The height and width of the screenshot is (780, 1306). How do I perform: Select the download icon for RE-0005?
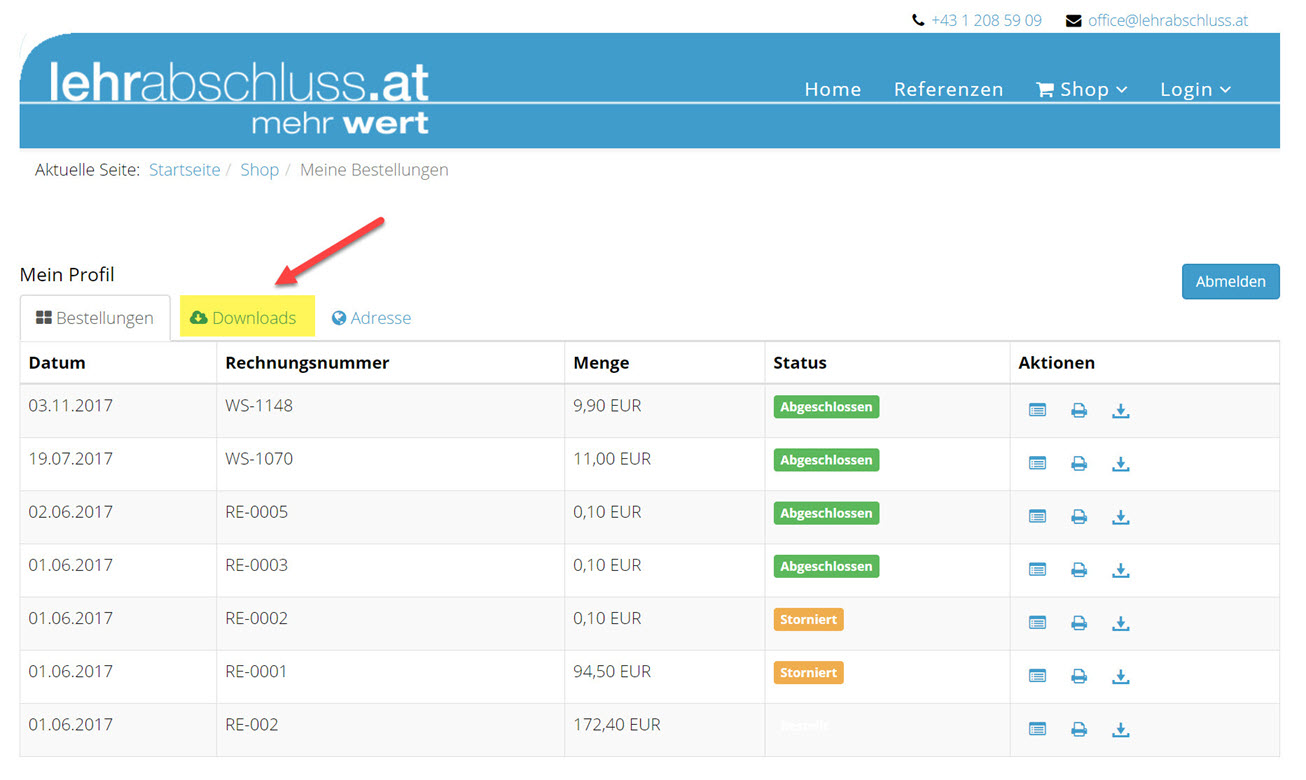(x=1120, y=517)
